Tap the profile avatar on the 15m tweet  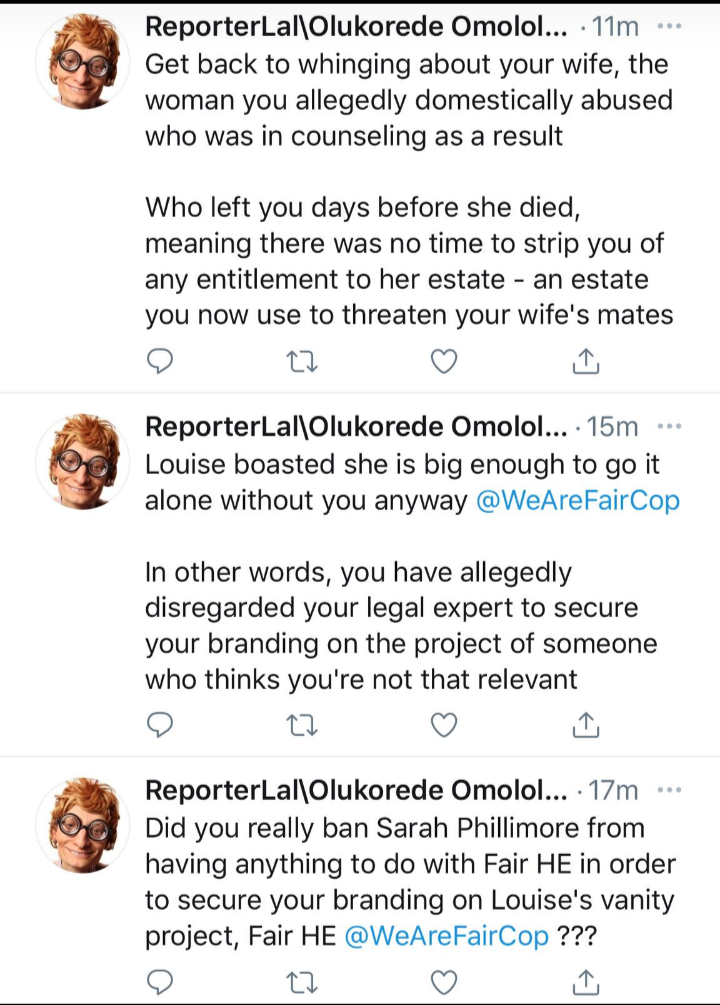click(82, 461)
